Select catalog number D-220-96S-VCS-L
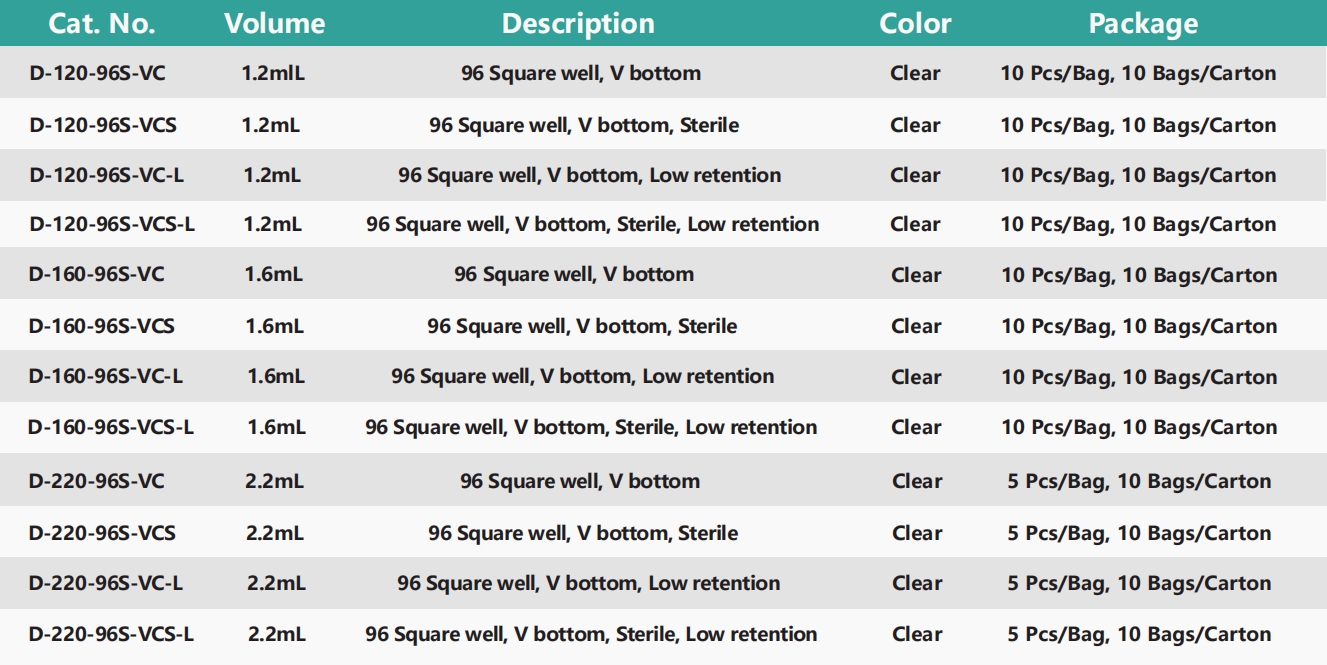The image size is (1327, 665). point(111,634)
